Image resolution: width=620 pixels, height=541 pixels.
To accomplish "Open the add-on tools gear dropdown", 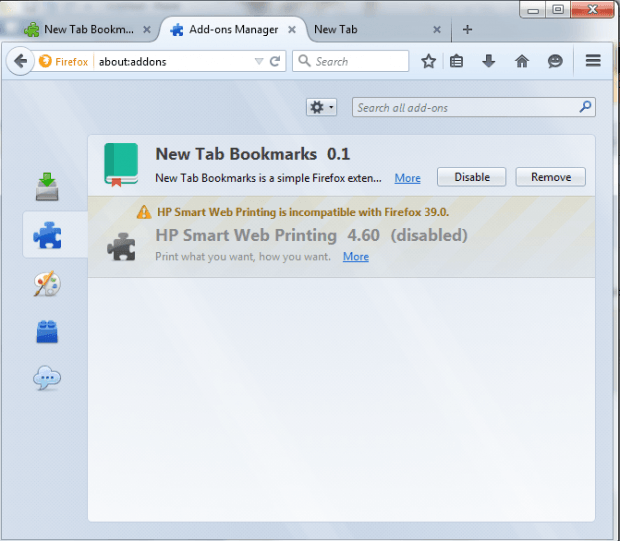I will pyautogui.click(x=321, y=107).
